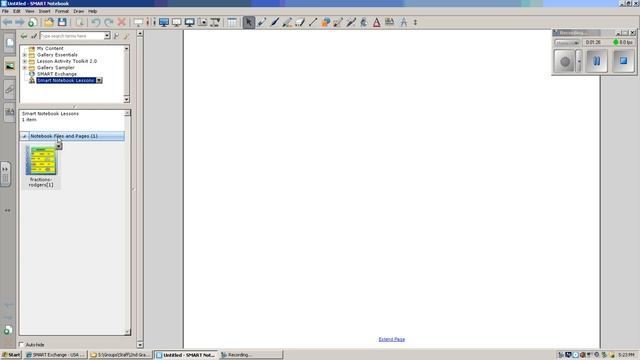This screenshot has width=640, height=360.
Task: Open dropdown arrow on fractions-rodgers thumbnail
Action: coord(59,146)
